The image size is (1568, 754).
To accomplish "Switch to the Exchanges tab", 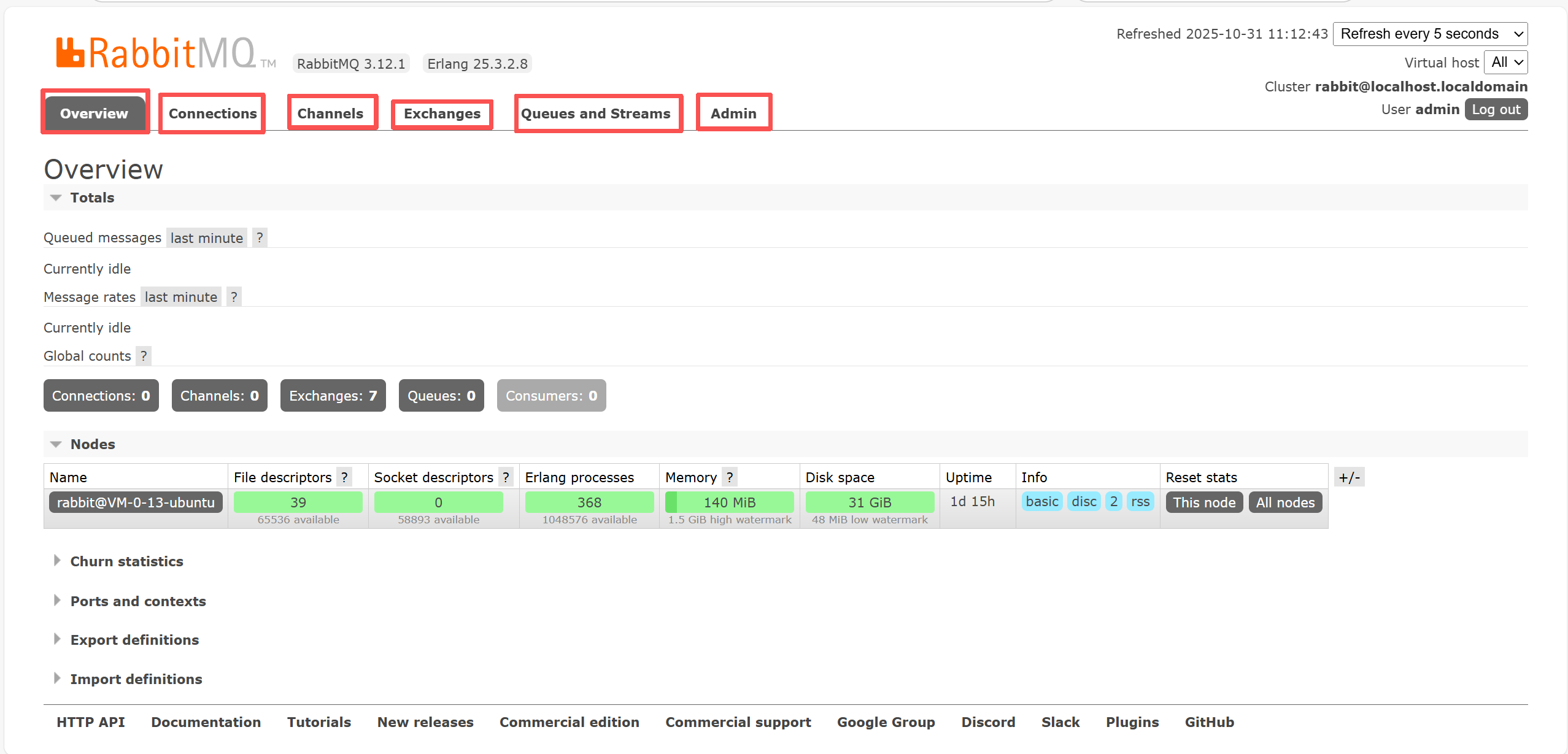I will [x=442, y=113].
